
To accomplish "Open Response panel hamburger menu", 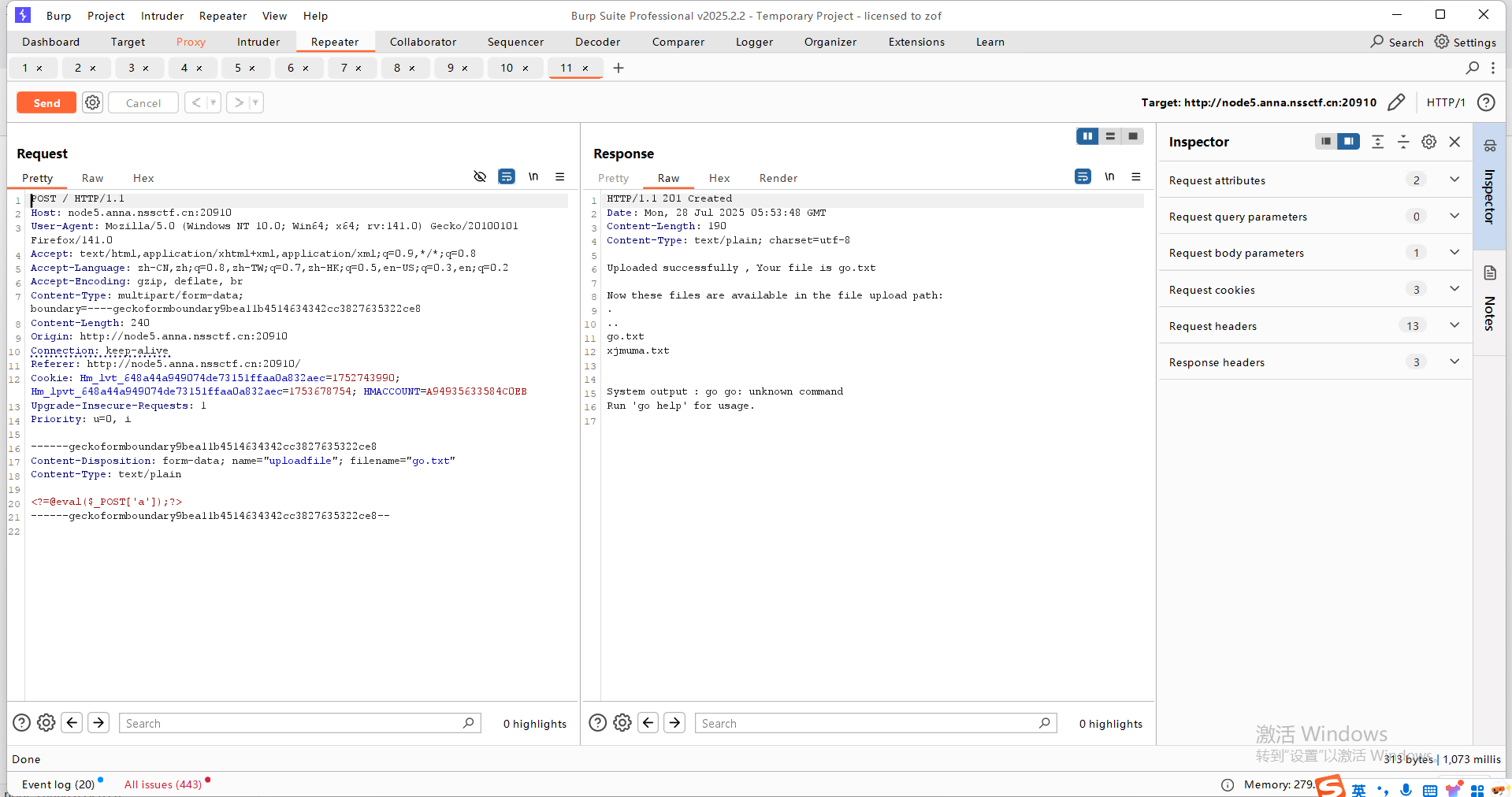I will click(x=1136, y=176).
